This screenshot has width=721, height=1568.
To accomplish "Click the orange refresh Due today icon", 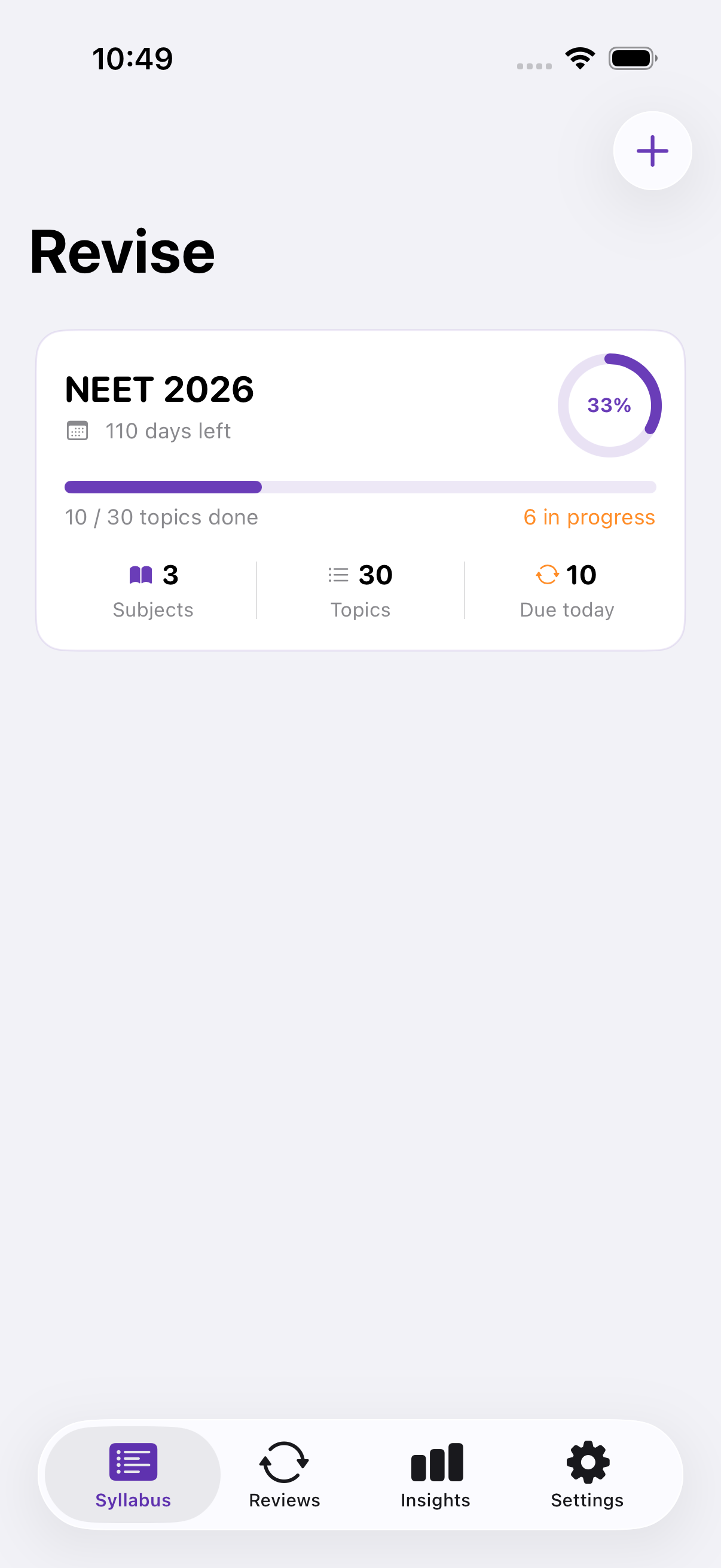I will point(547,575).
